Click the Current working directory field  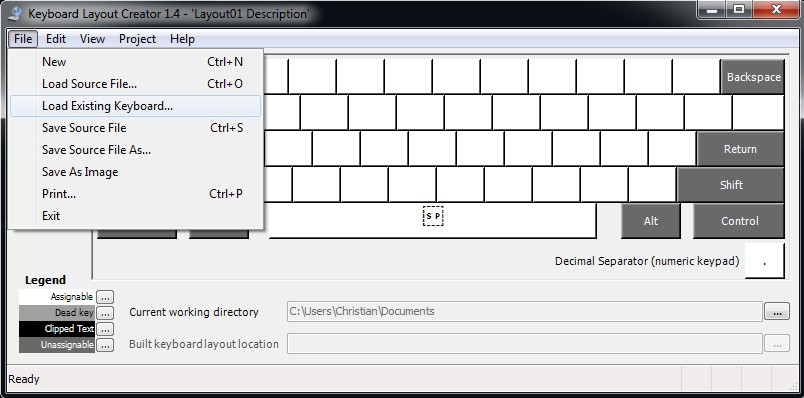point(525,311)
